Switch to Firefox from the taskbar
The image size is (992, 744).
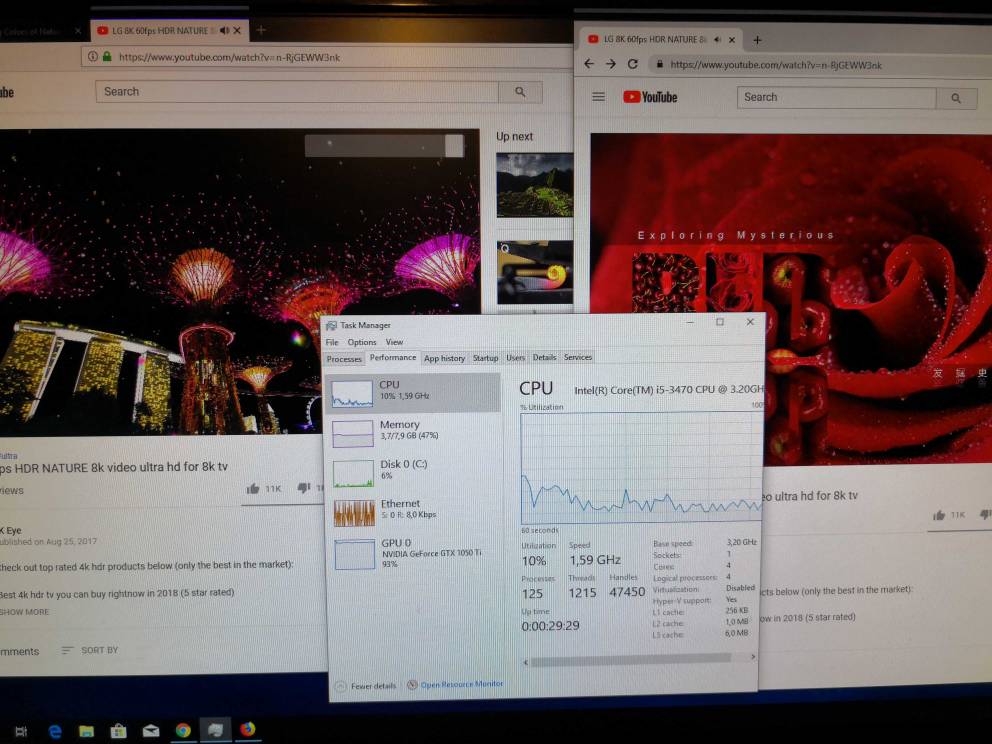click(247, 729)
